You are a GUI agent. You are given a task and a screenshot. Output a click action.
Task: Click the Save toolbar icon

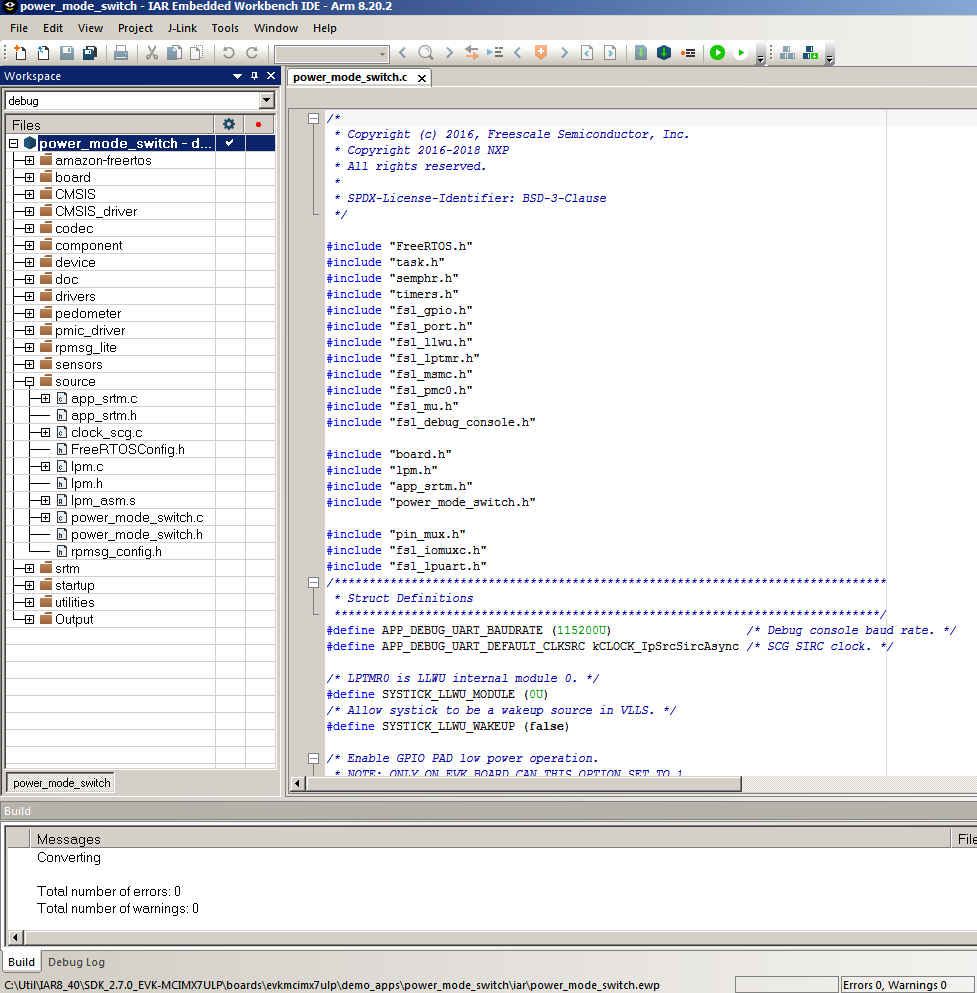click(x=66, y=53)
